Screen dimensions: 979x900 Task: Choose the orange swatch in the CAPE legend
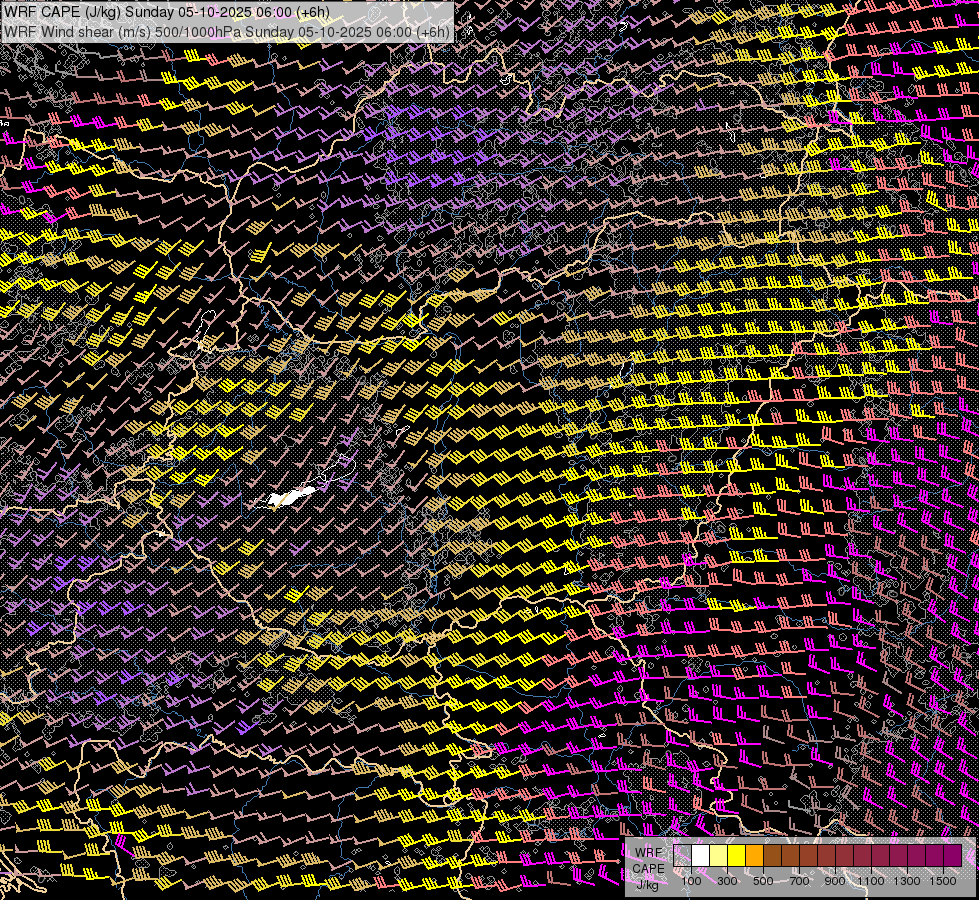pyautogui.click(x=755, y=856)
